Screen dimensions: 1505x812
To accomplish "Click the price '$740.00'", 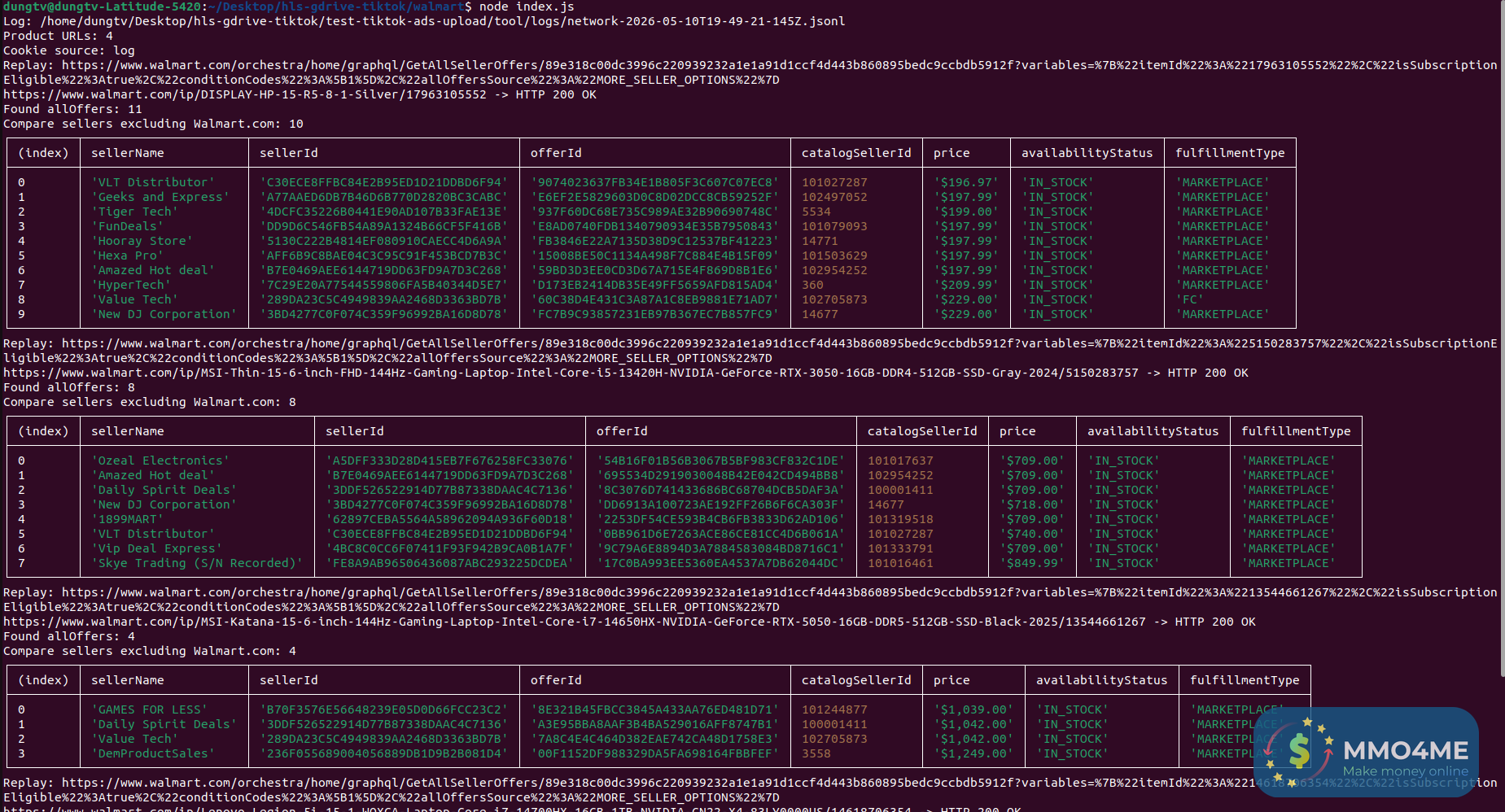I will pos(1032,534).
